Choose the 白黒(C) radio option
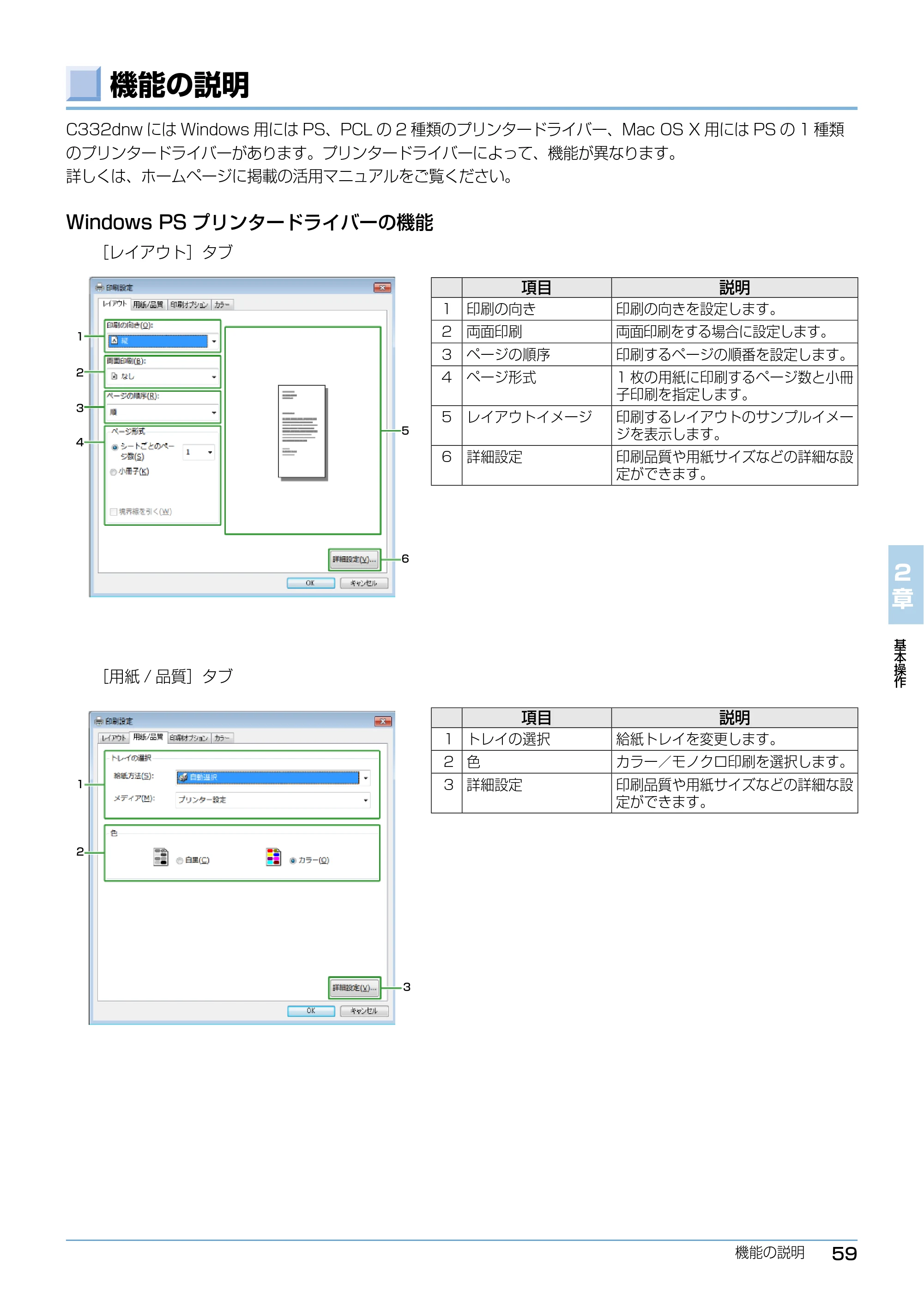The image size is (924, 1307). click(x=180, y=861)
